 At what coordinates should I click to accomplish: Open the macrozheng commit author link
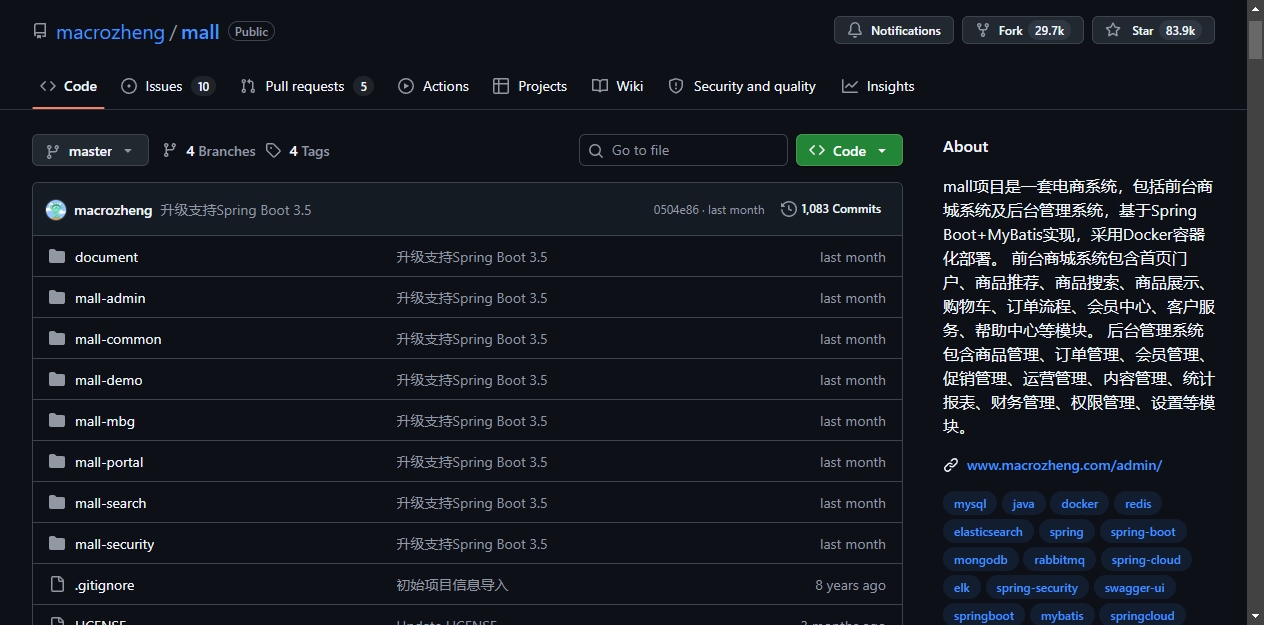click(x=113, y=210)
